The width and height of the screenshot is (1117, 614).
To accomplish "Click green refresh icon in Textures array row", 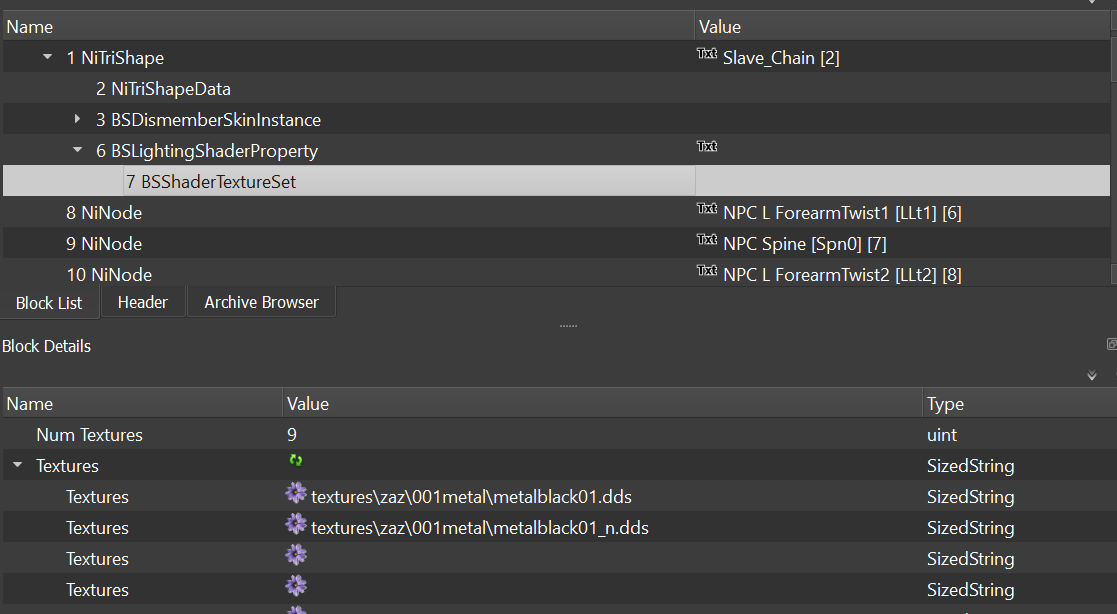I will click(296, 460).
